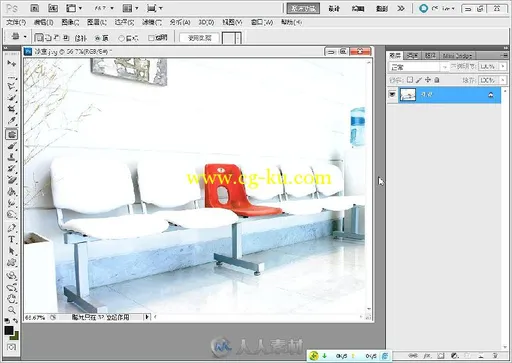Screen dimensions: 512x363
Task: Select the Hand tool
Action: (x=12, y=298)
